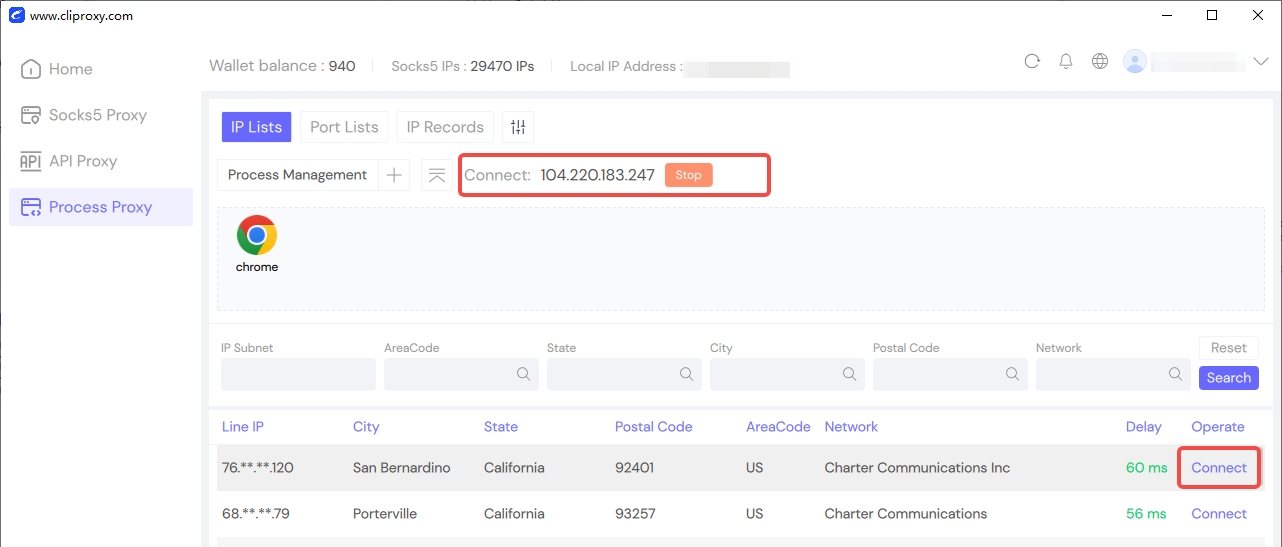
Task: Click the Search button
Action: [1228, 378]
